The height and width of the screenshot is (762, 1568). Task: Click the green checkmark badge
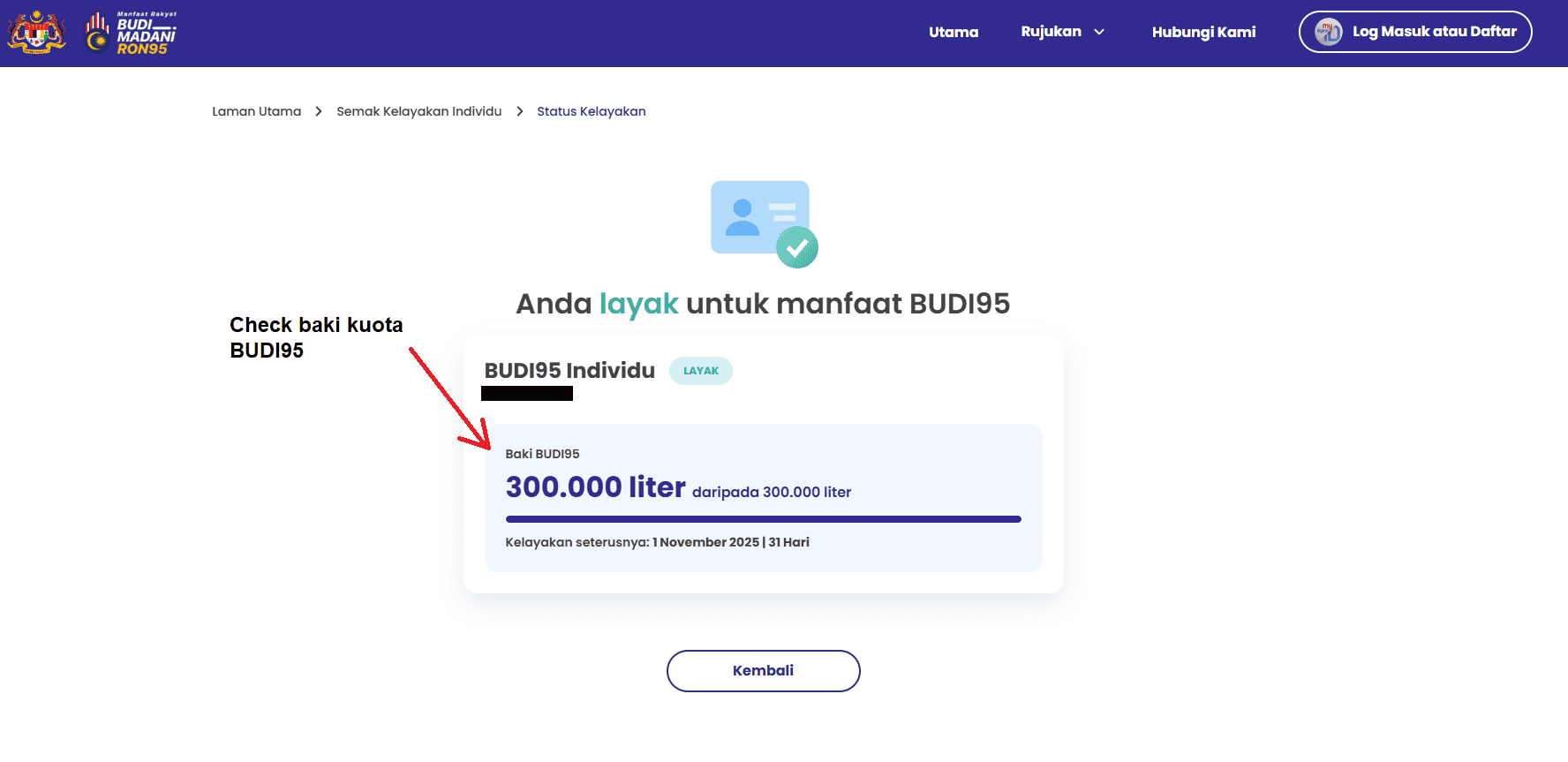point(797,248)
